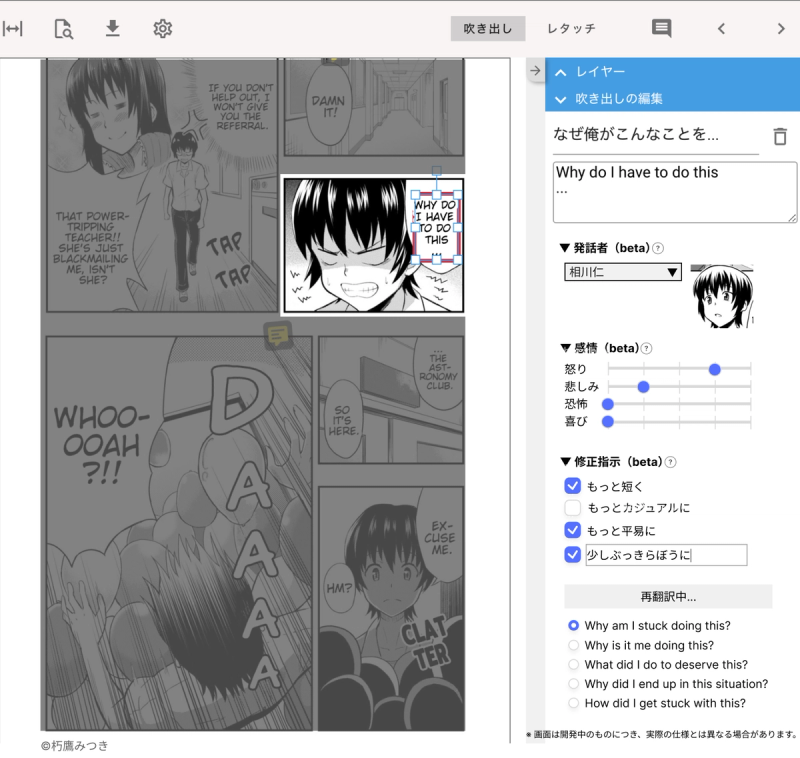Click the yellow comment note on the page
The height and width of the screenshot is (758, 800).
click(x=278, y=335)
